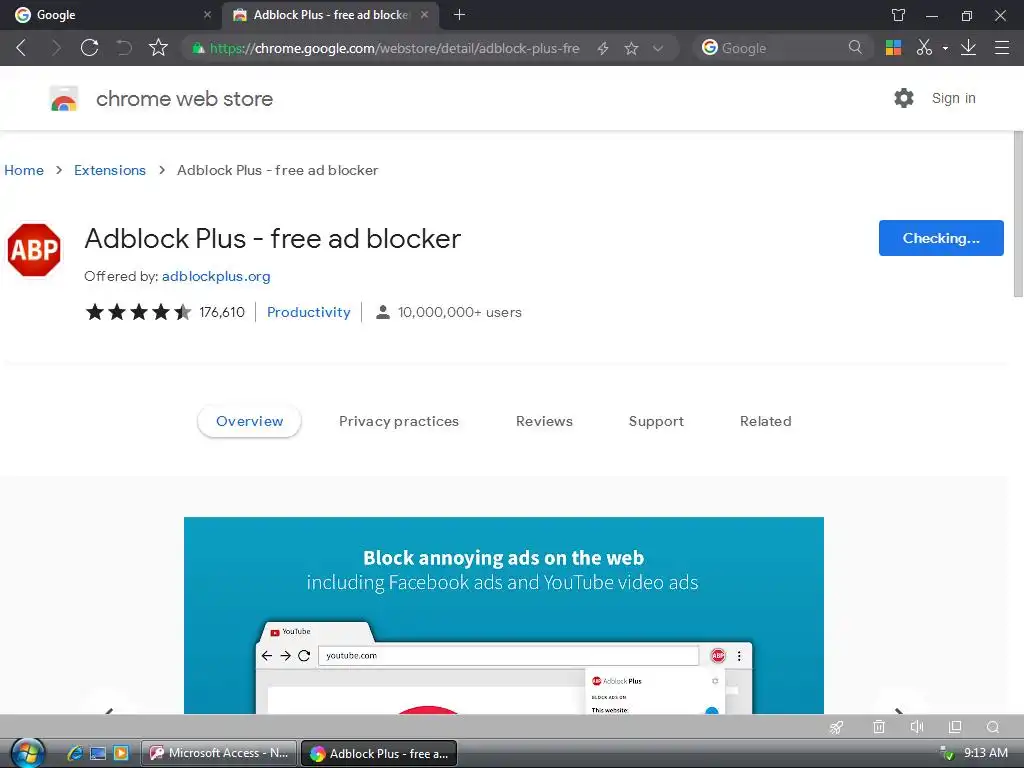The height and width of the screenshot is (768, 1024).
Task: Click the rocket accelerator icon in status bar
Action: tap(837, 727)
